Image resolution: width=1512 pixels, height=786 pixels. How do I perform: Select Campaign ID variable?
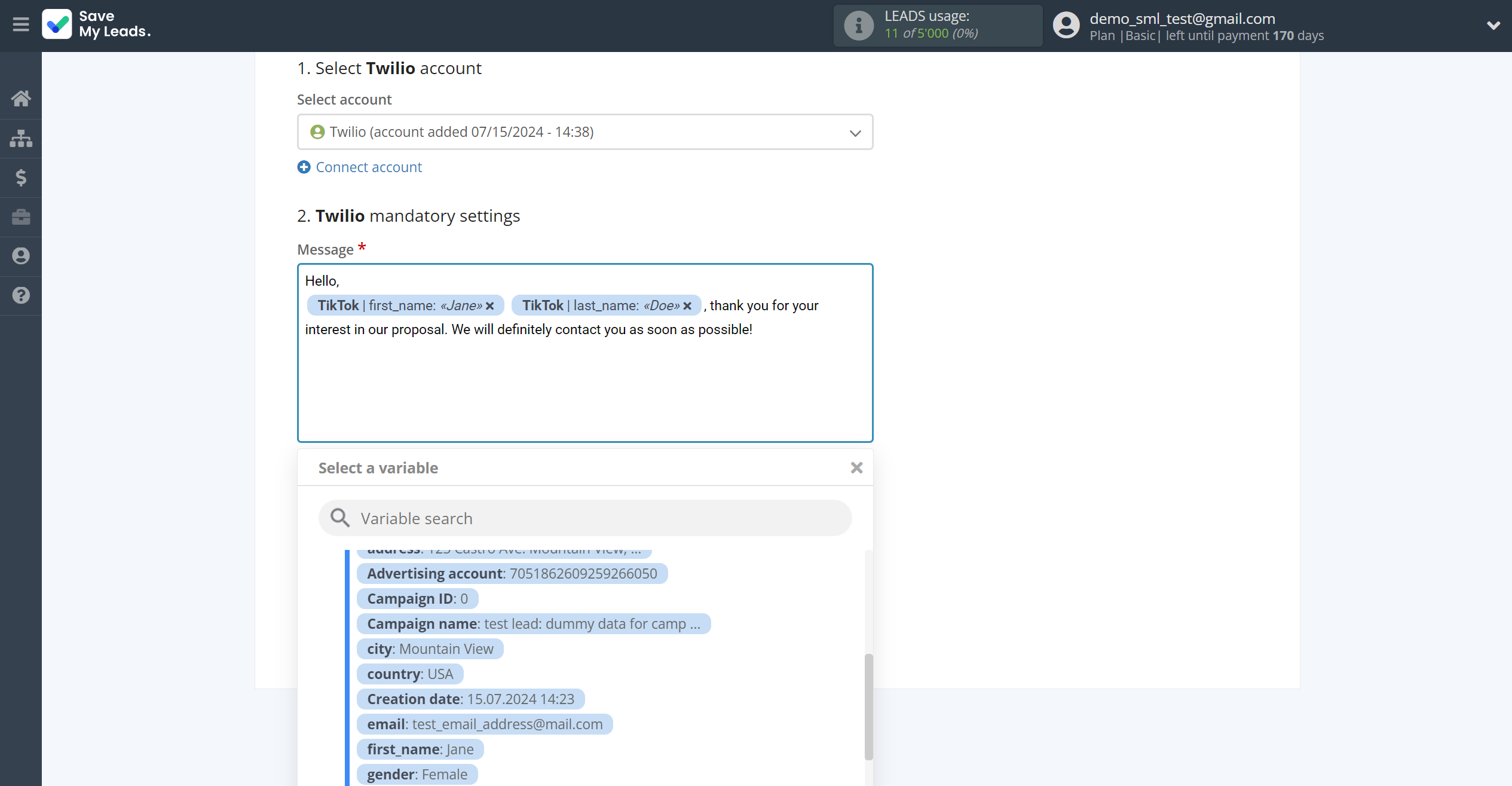pyautogui.click(x=417, y=599)
